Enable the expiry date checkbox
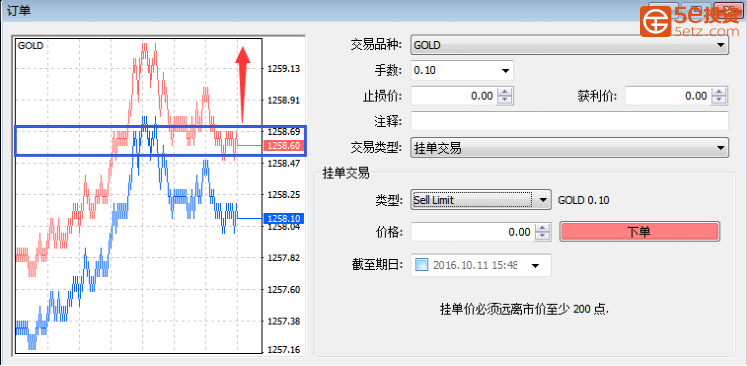The width and height of the screenshot is (747, 366). [x=422, y=265]
